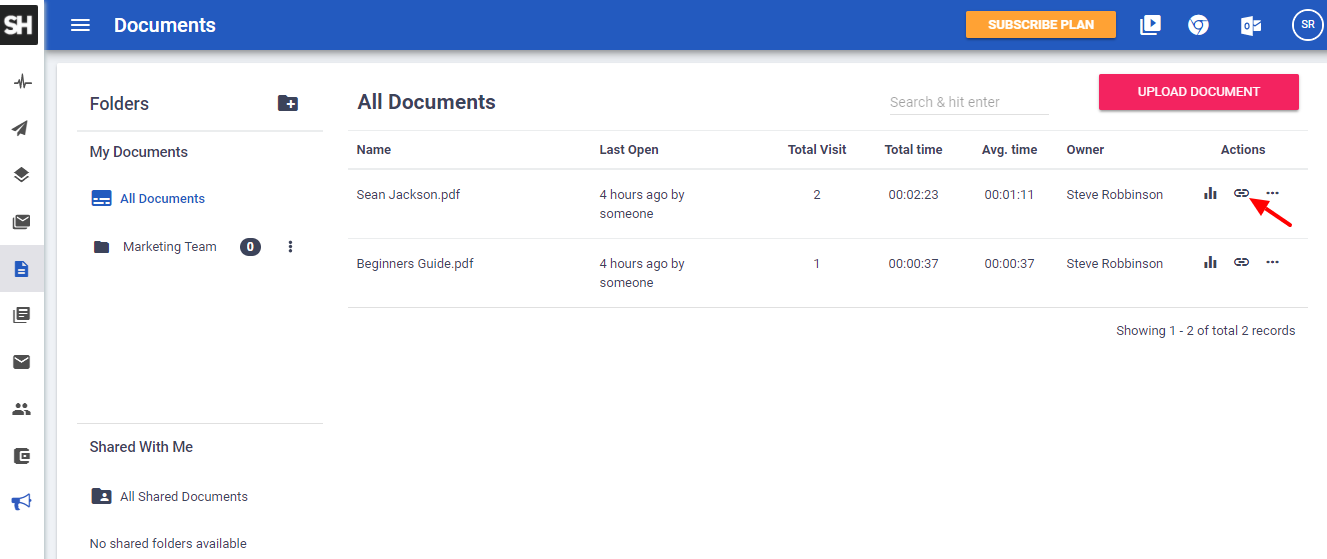Screen dimensions: 1327x559
Task: Sort by the Name column header
Action: pyautogui.click(x=374, y=150)
